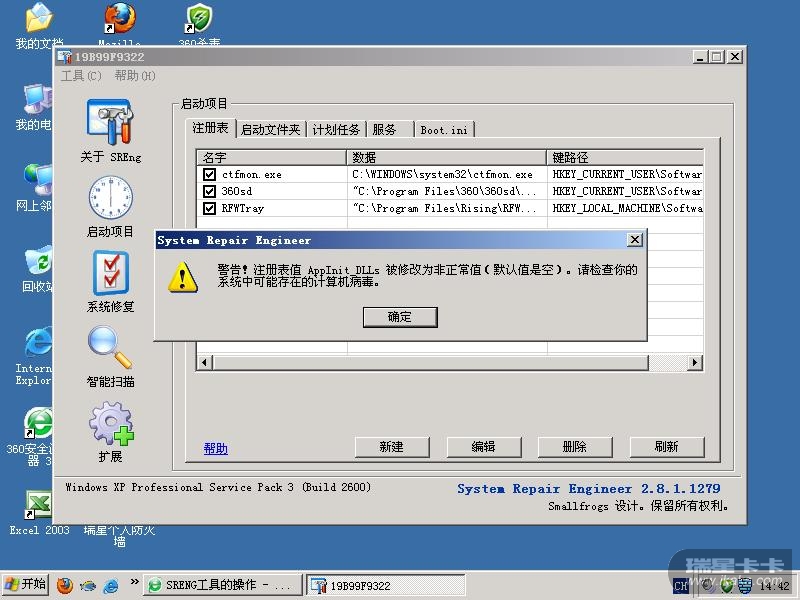Open the 360 antivirus desktop shortcut
Viewport: 800px width, 600px height.
(199, 18)
